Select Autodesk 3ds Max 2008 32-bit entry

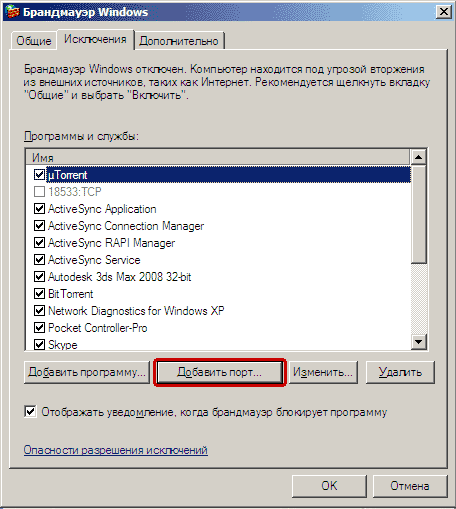pyautogui.click(x=120, y=277)
